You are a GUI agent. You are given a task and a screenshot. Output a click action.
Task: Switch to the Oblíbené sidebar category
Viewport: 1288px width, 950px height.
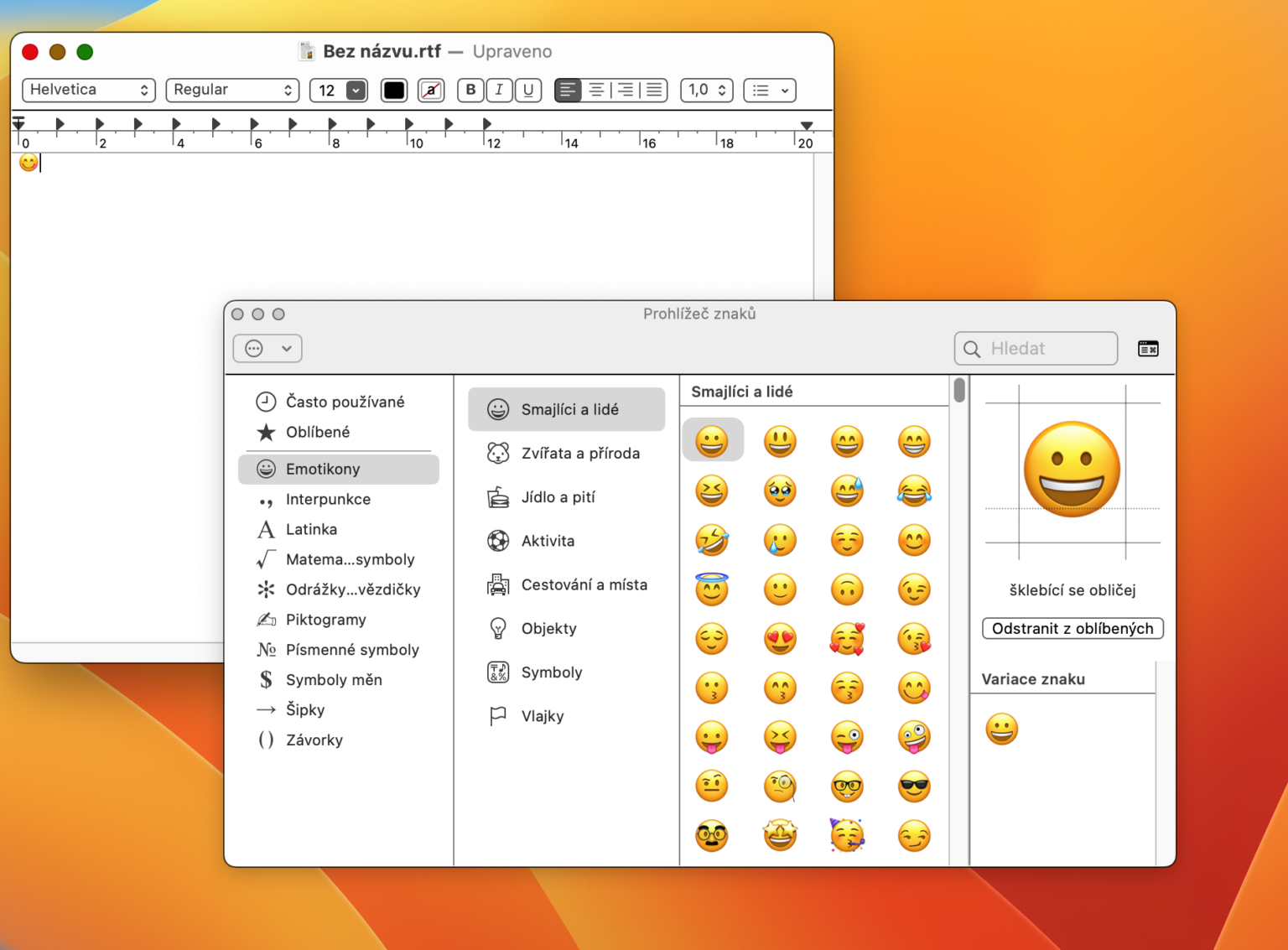coord(319,432)
